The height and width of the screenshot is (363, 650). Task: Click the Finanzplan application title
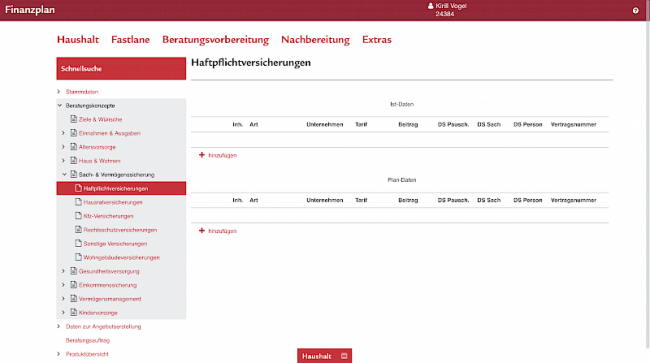pyautogui.click(x=30, y=10)
